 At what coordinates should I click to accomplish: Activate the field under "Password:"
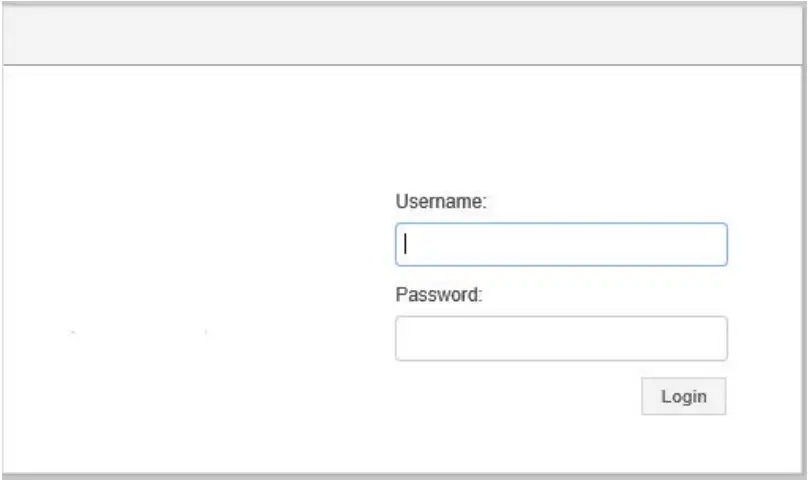561,339
